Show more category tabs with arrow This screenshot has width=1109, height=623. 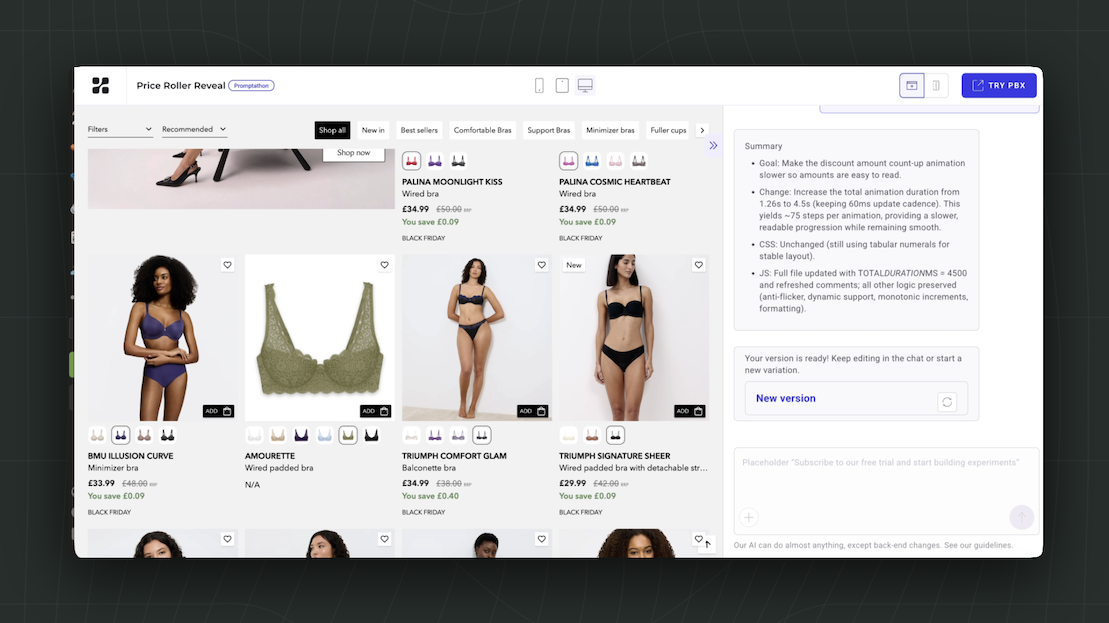(702, 130)
